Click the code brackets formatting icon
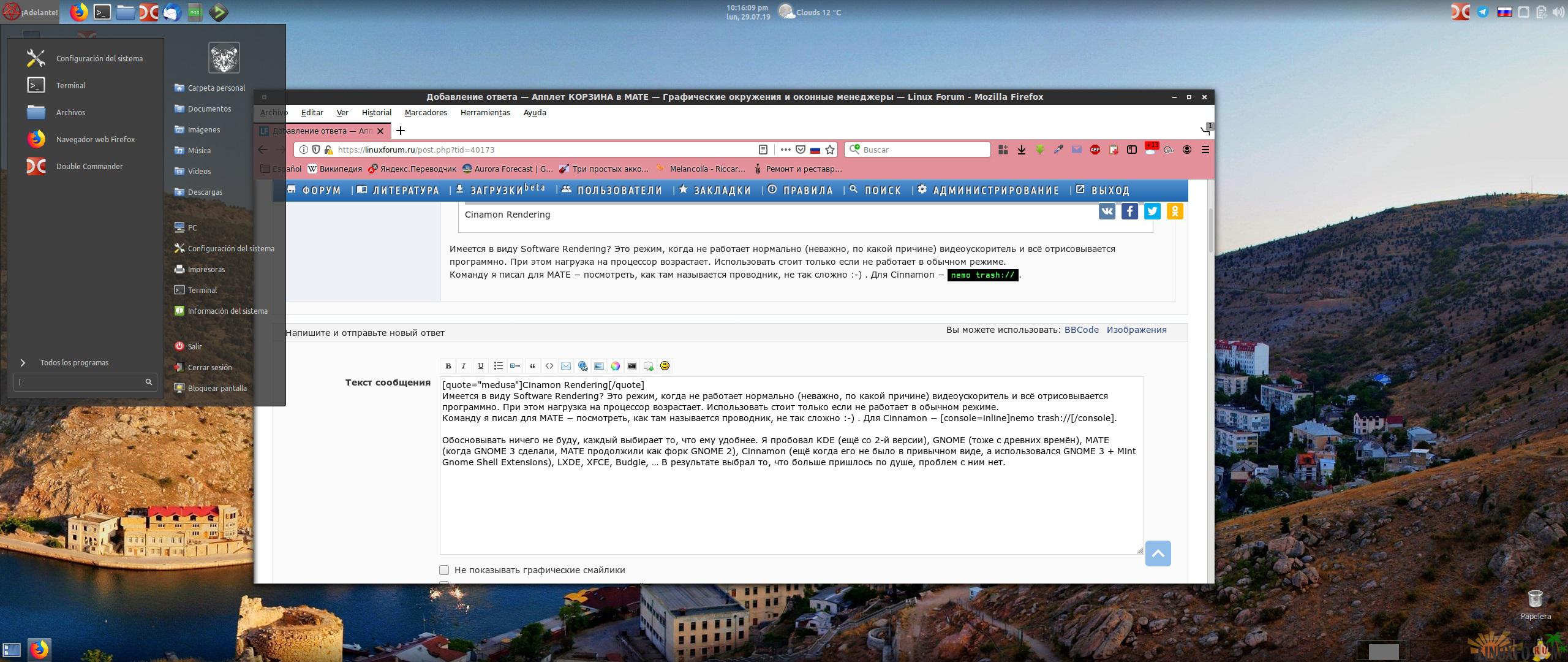This screenshot has width=1568, height=662. point(549,366)
